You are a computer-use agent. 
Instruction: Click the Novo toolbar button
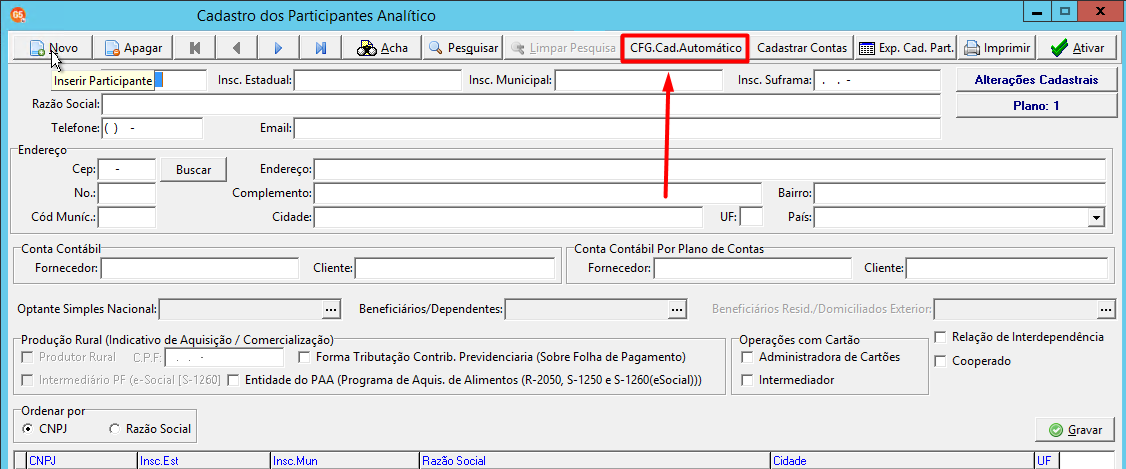pyautogui.click(x=51, y=47)
